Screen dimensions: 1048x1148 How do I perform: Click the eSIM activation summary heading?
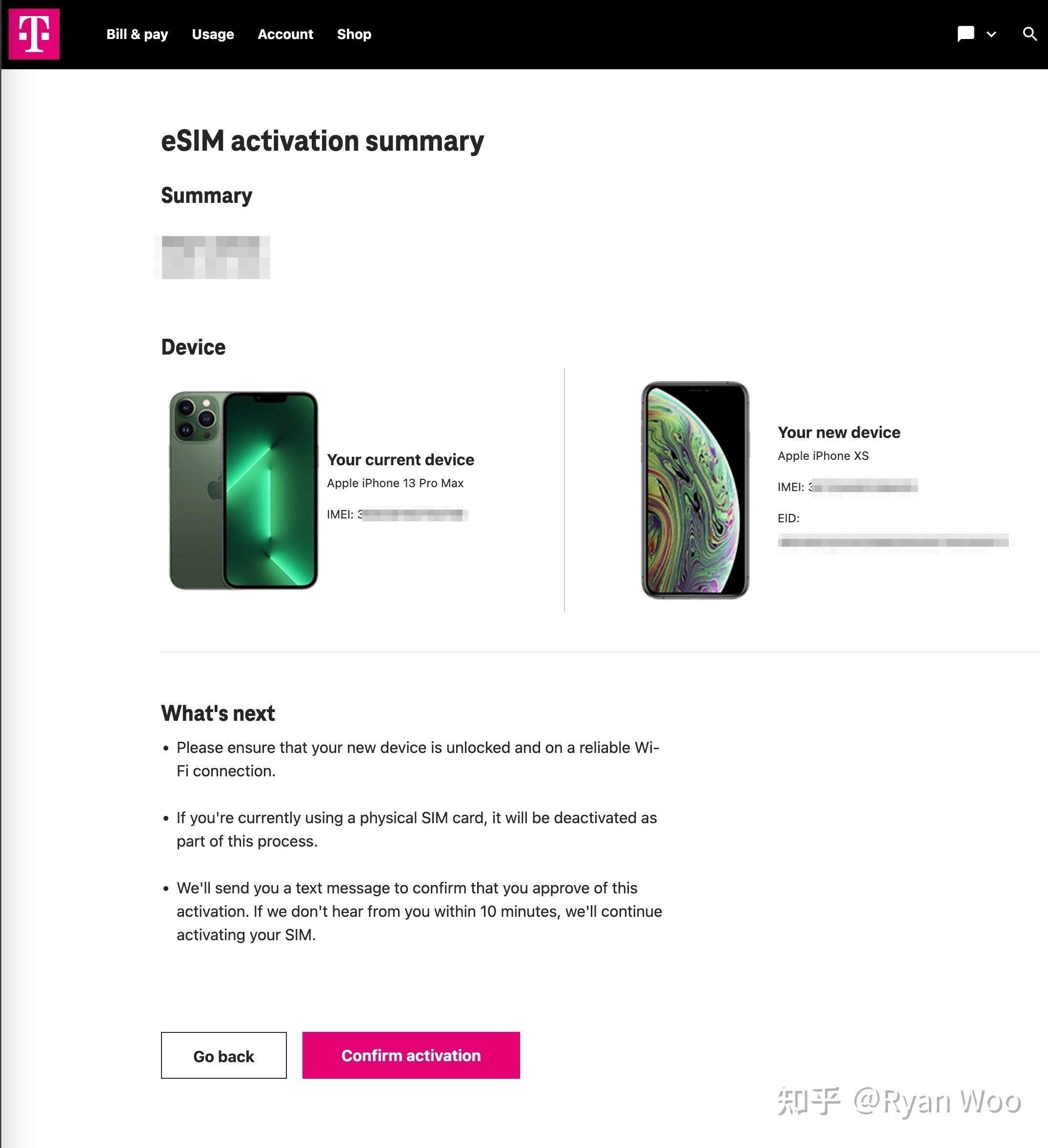tap(322, 140)
